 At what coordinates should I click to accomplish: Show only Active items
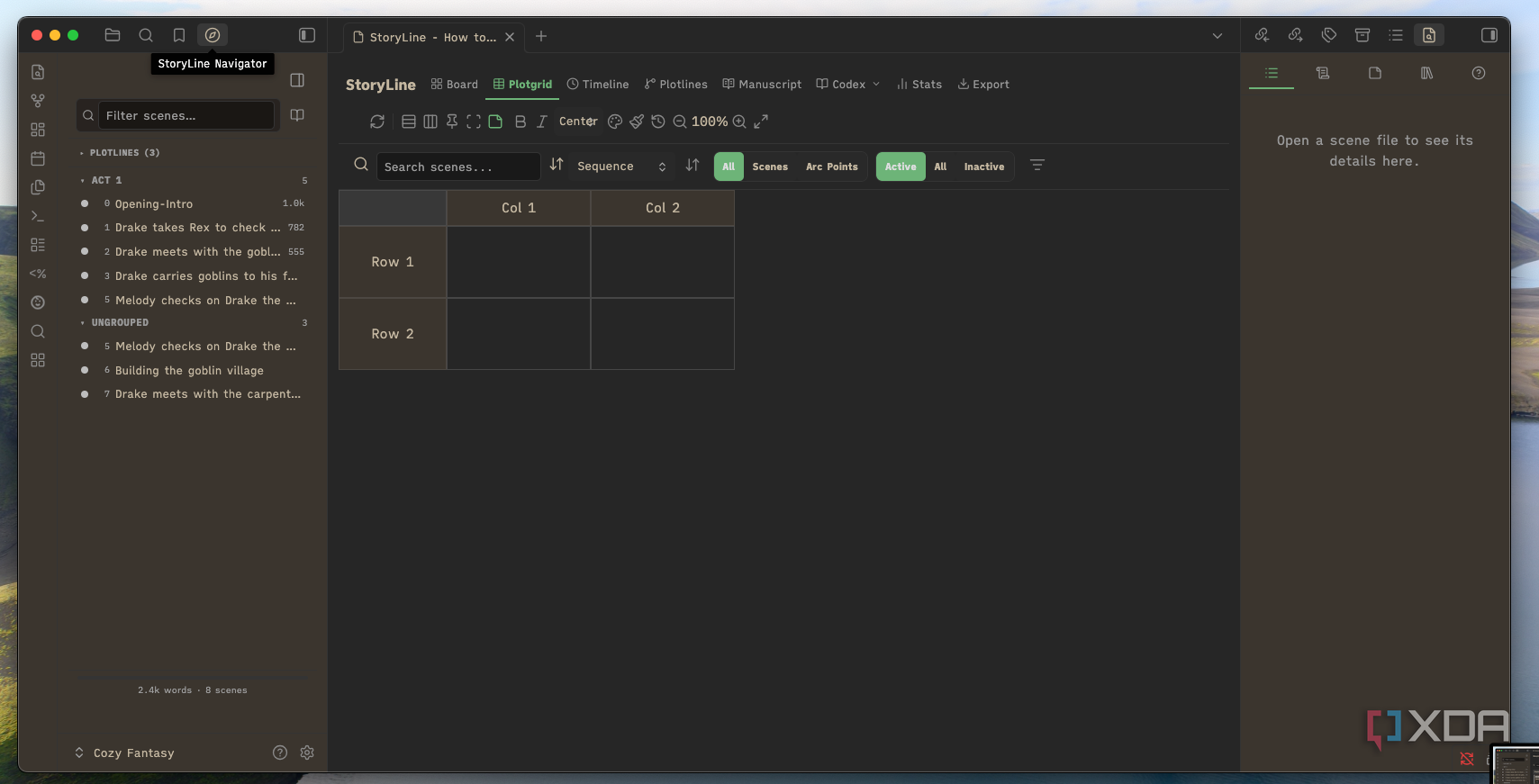(901, 167)
